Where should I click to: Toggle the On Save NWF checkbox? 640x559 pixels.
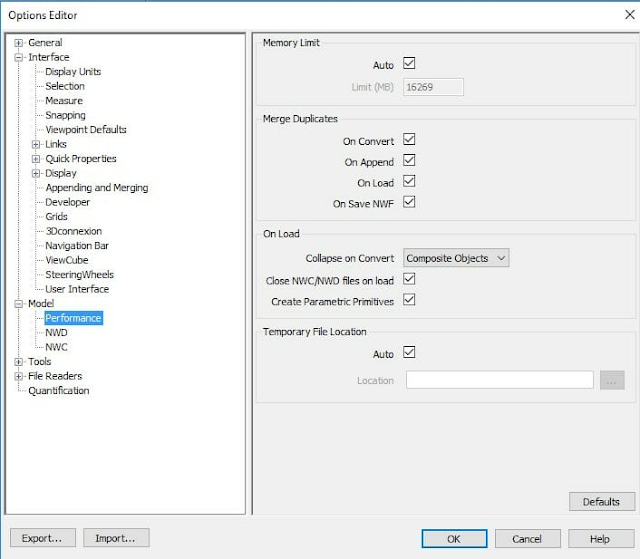pyautogui.click(x=409, y=202)
